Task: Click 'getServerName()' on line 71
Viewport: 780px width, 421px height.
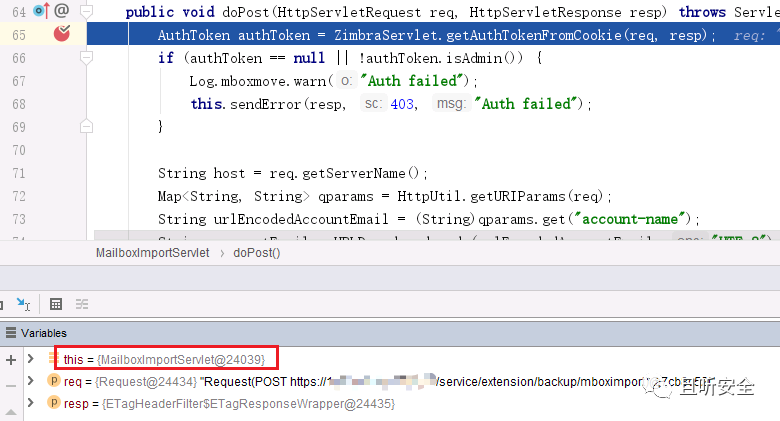Action: click(x=361, y=173)
